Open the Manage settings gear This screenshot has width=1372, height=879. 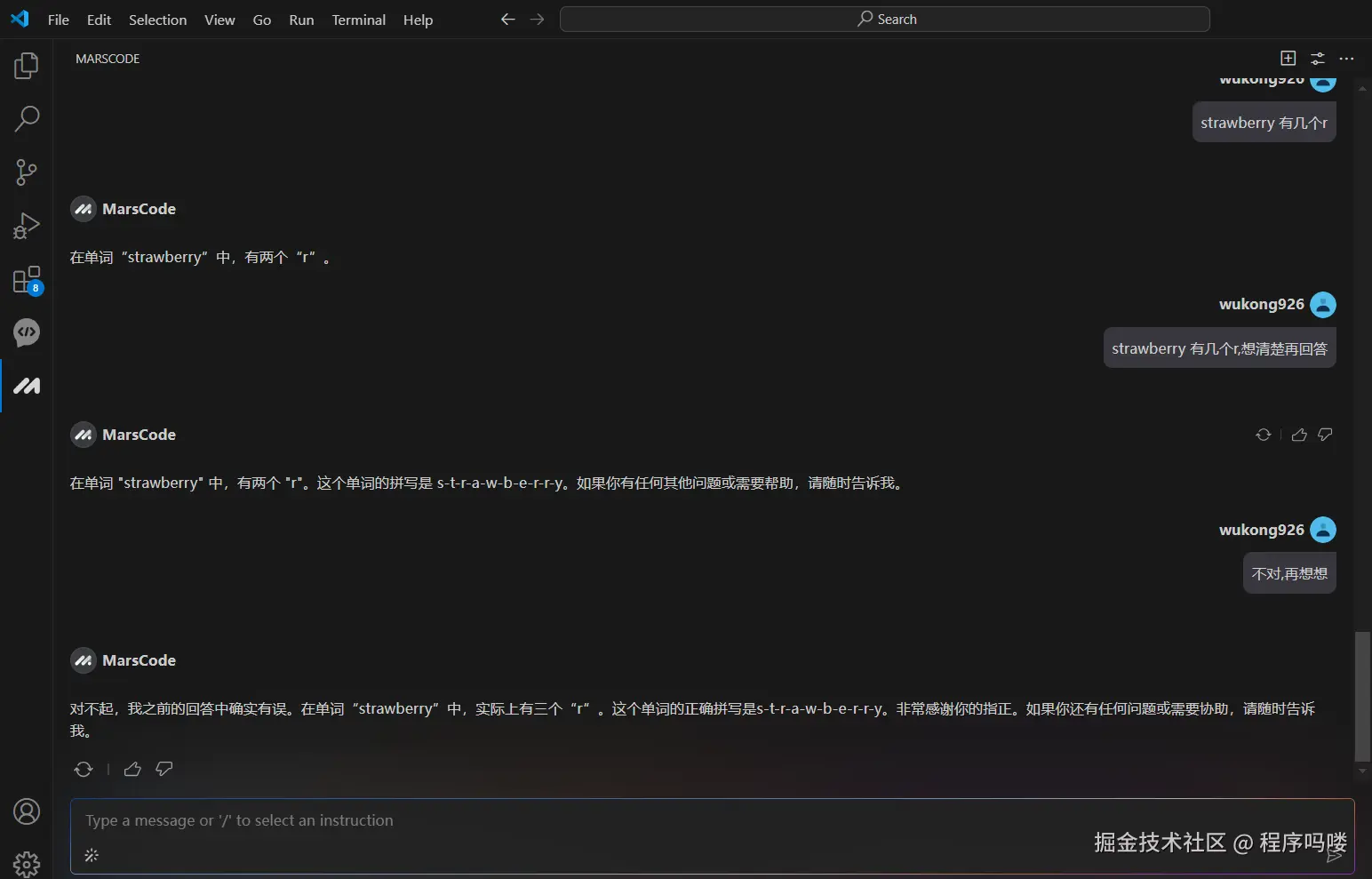(x=26, y=864)
